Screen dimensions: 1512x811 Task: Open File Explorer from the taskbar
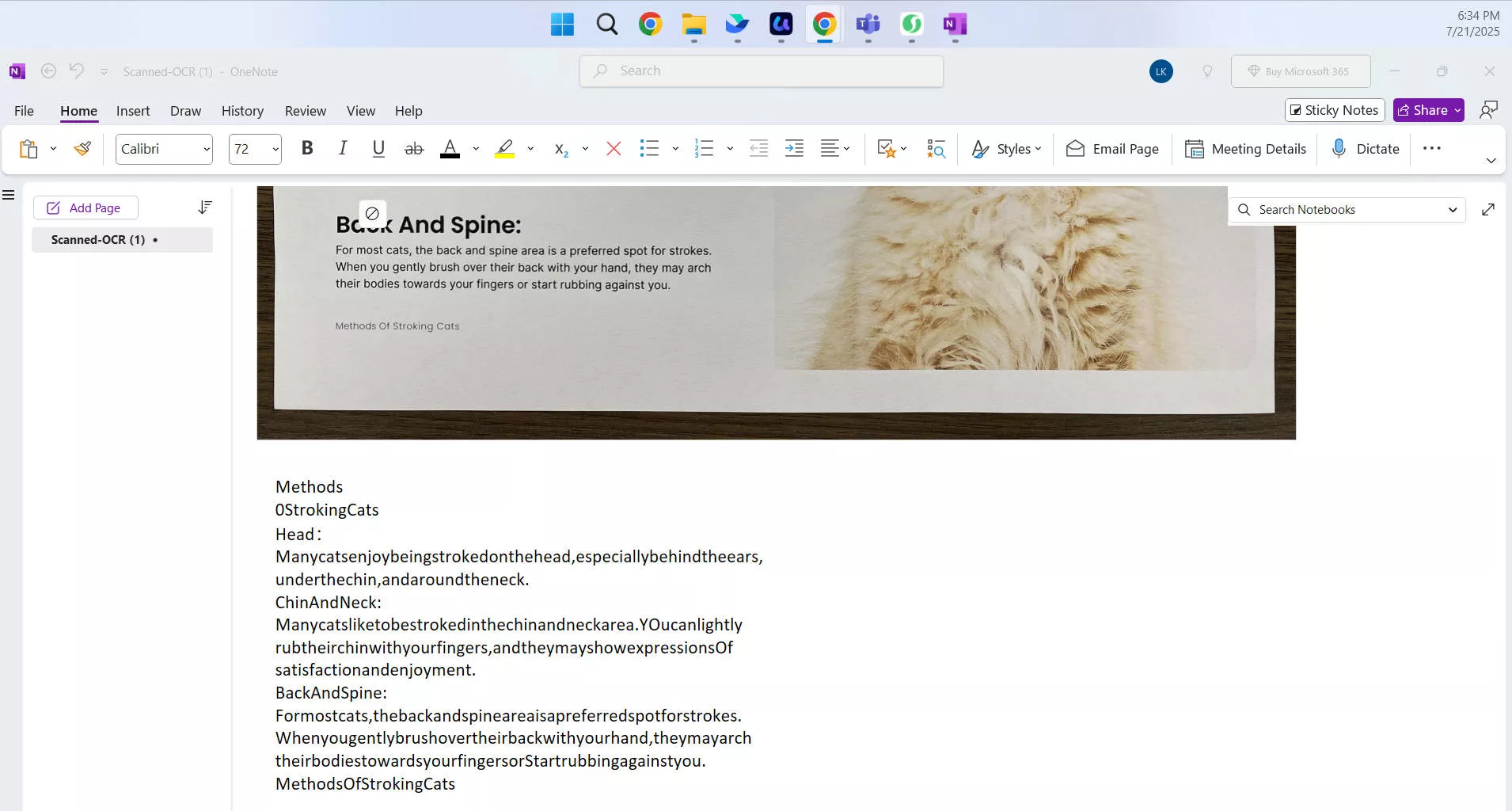[x=693, y=25]
